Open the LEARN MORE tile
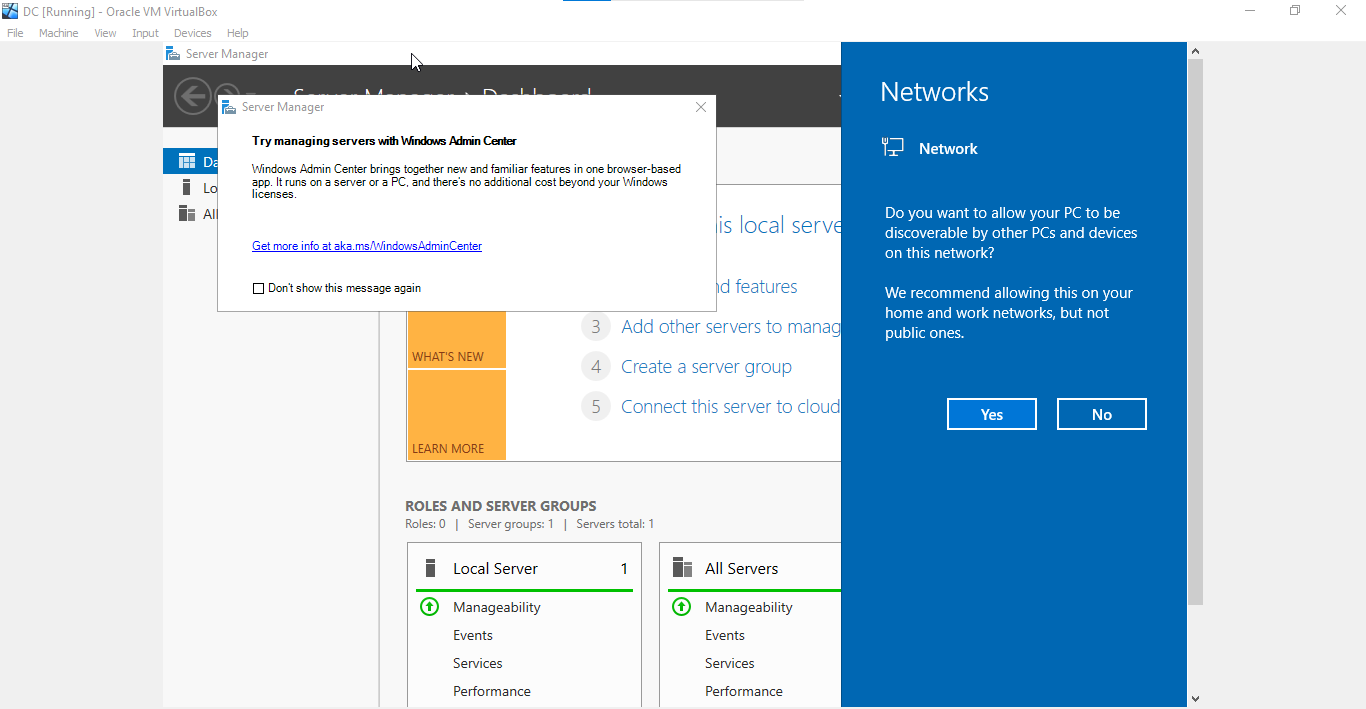Screen dimensions: 1366x709 (456, 415)
